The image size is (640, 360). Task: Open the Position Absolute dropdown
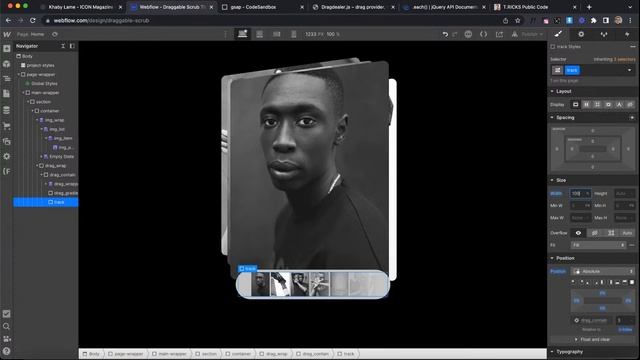[x=602, y=271]
